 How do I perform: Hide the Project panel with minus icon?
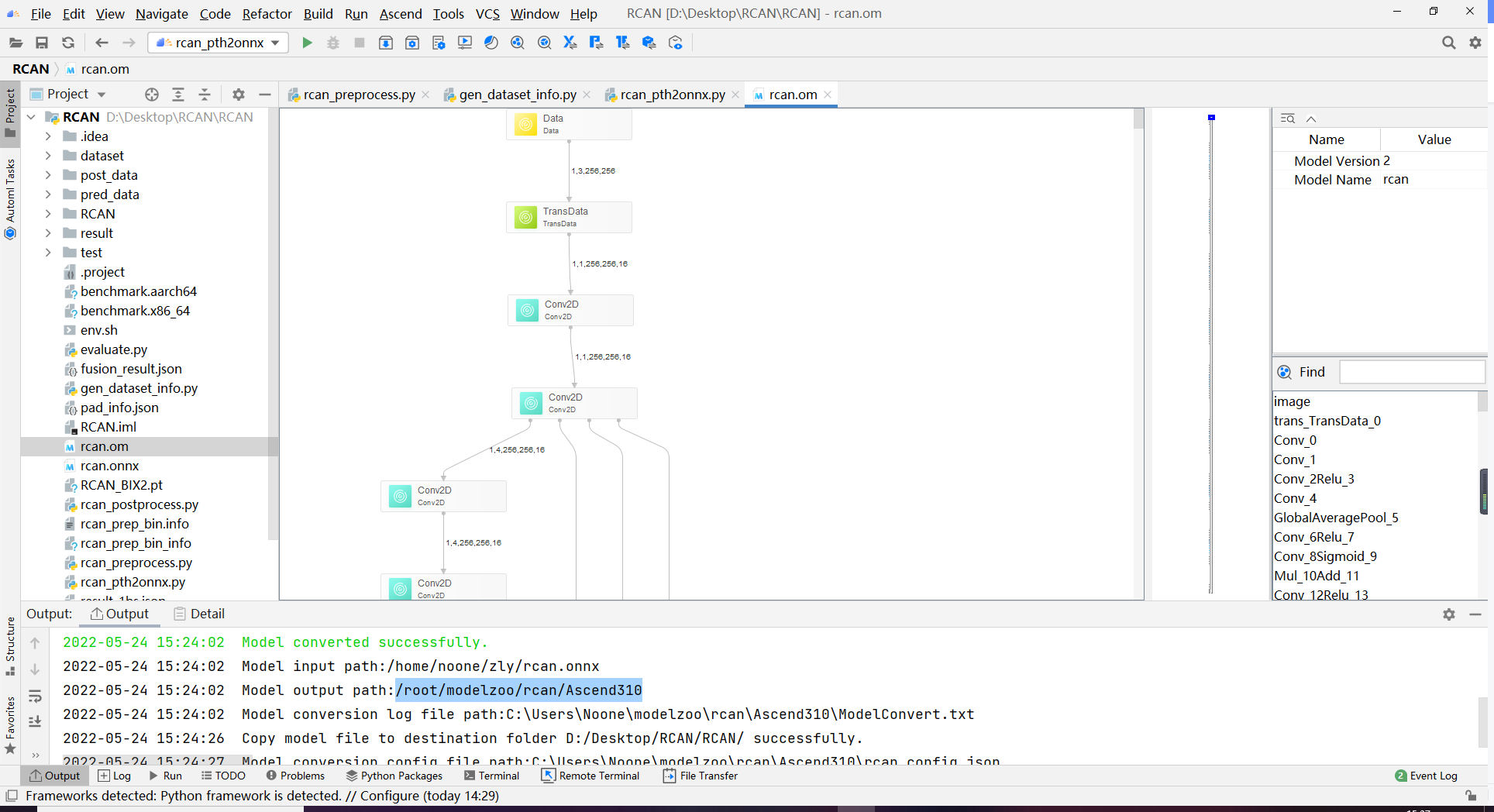265,95
